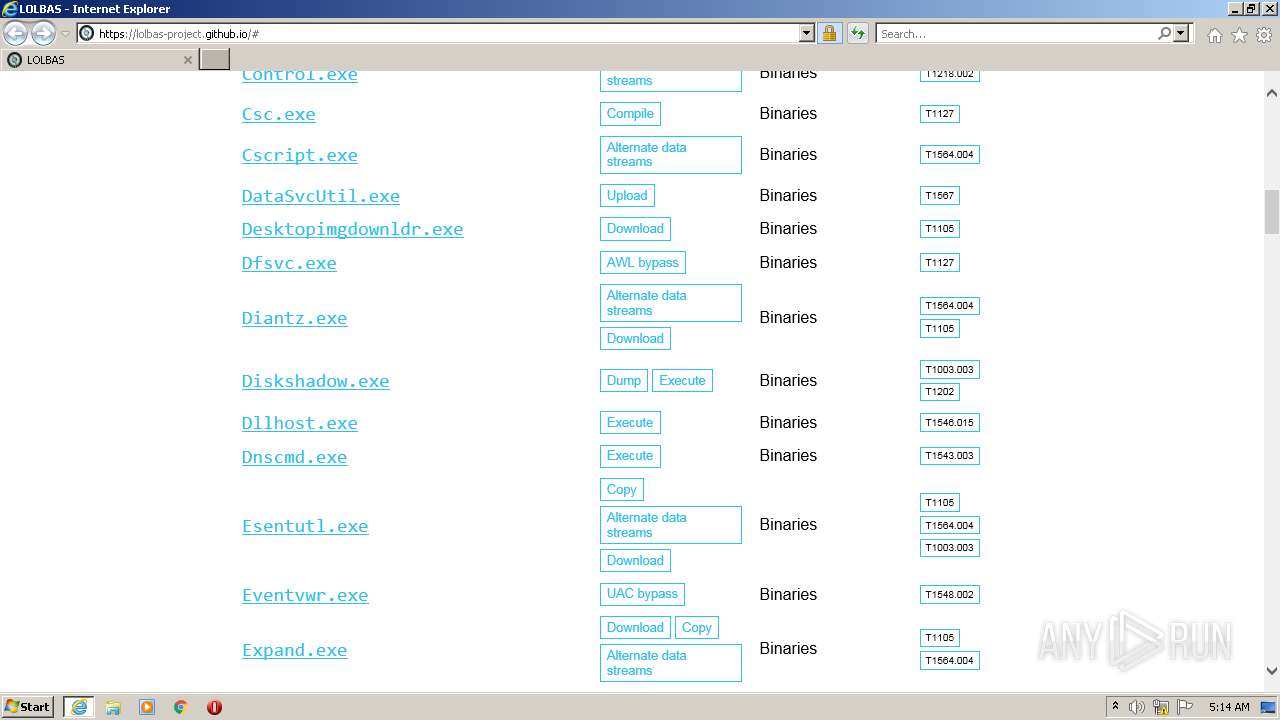Click the T1567 technique tag
The width and height of the screenshot is (1280, 720).
(939, 196)
